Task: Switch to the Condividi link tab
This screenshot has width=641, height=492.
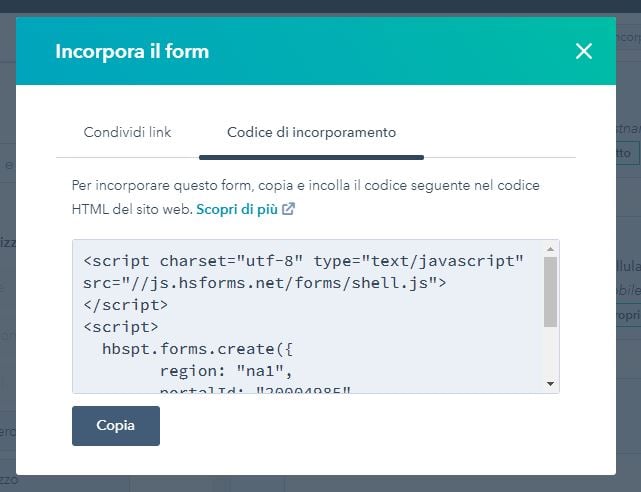Action: coord(127,132)
